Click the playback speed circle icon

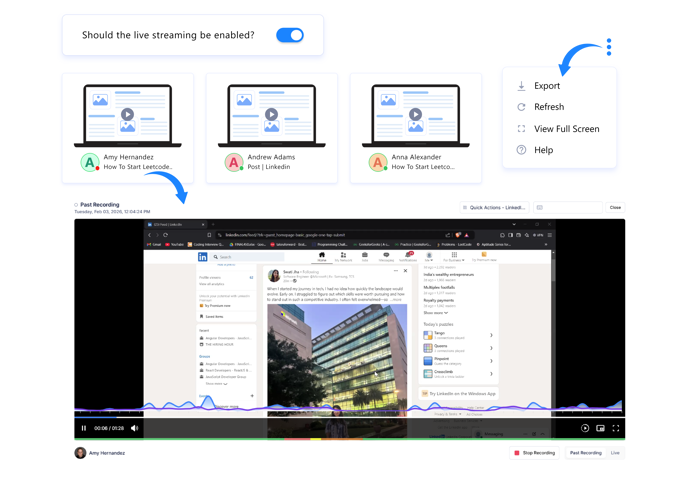(x=585, y=428)
